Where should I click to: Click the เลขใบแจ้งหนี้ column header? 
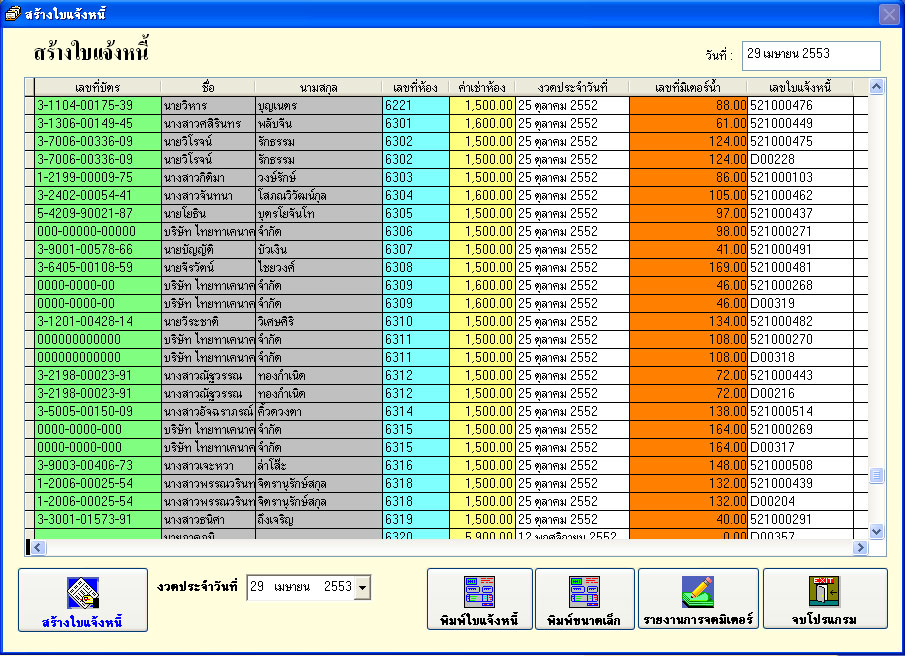pos(800,88)
